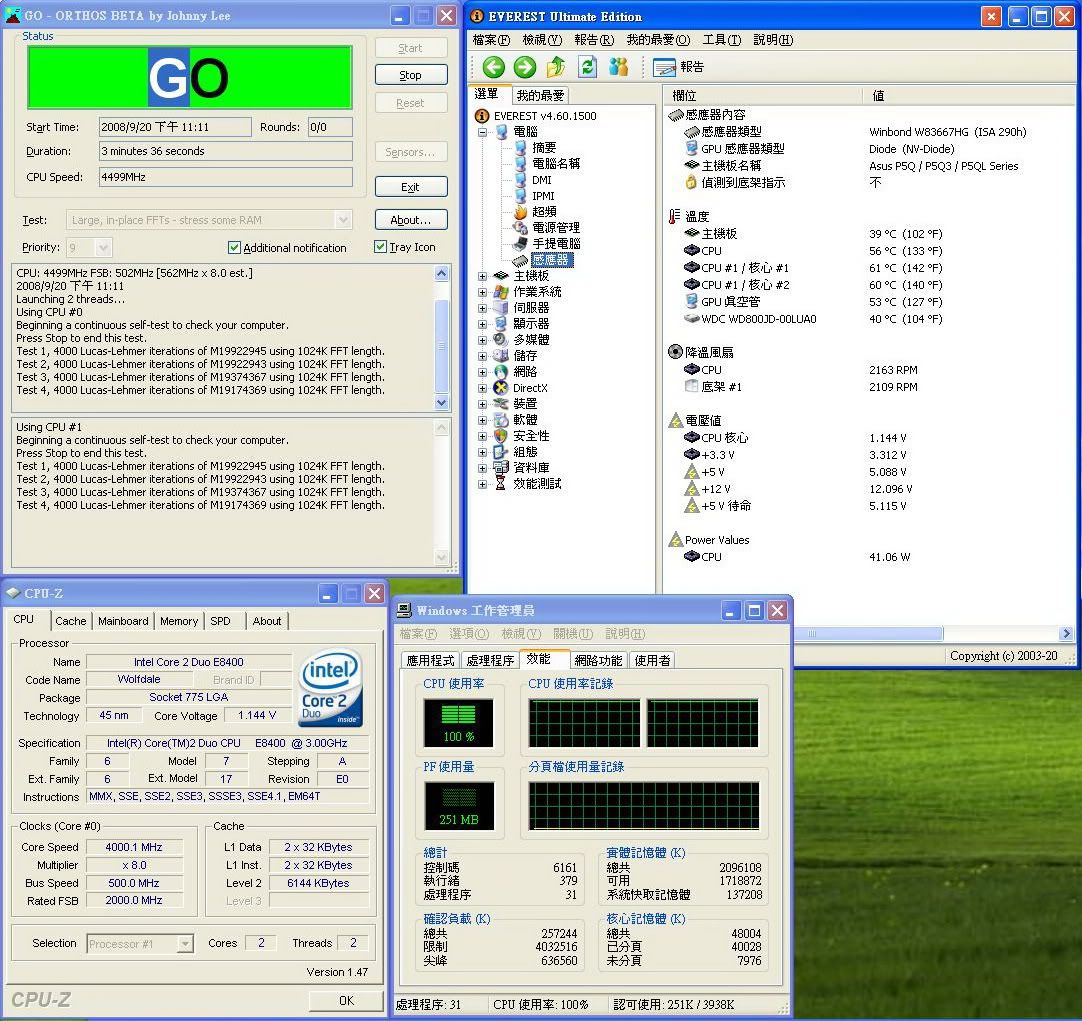Click the 裝置 devices icon in tree

tap(501, 404)
